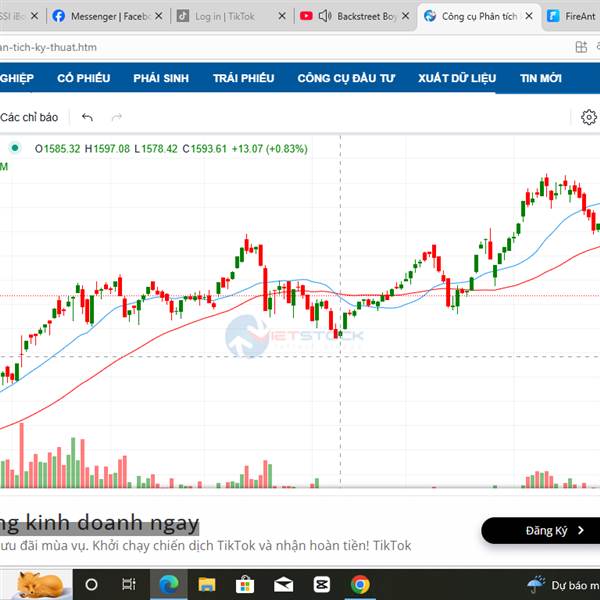
Task: Open File Explorer from the taskbar
Action: point(207,584)
